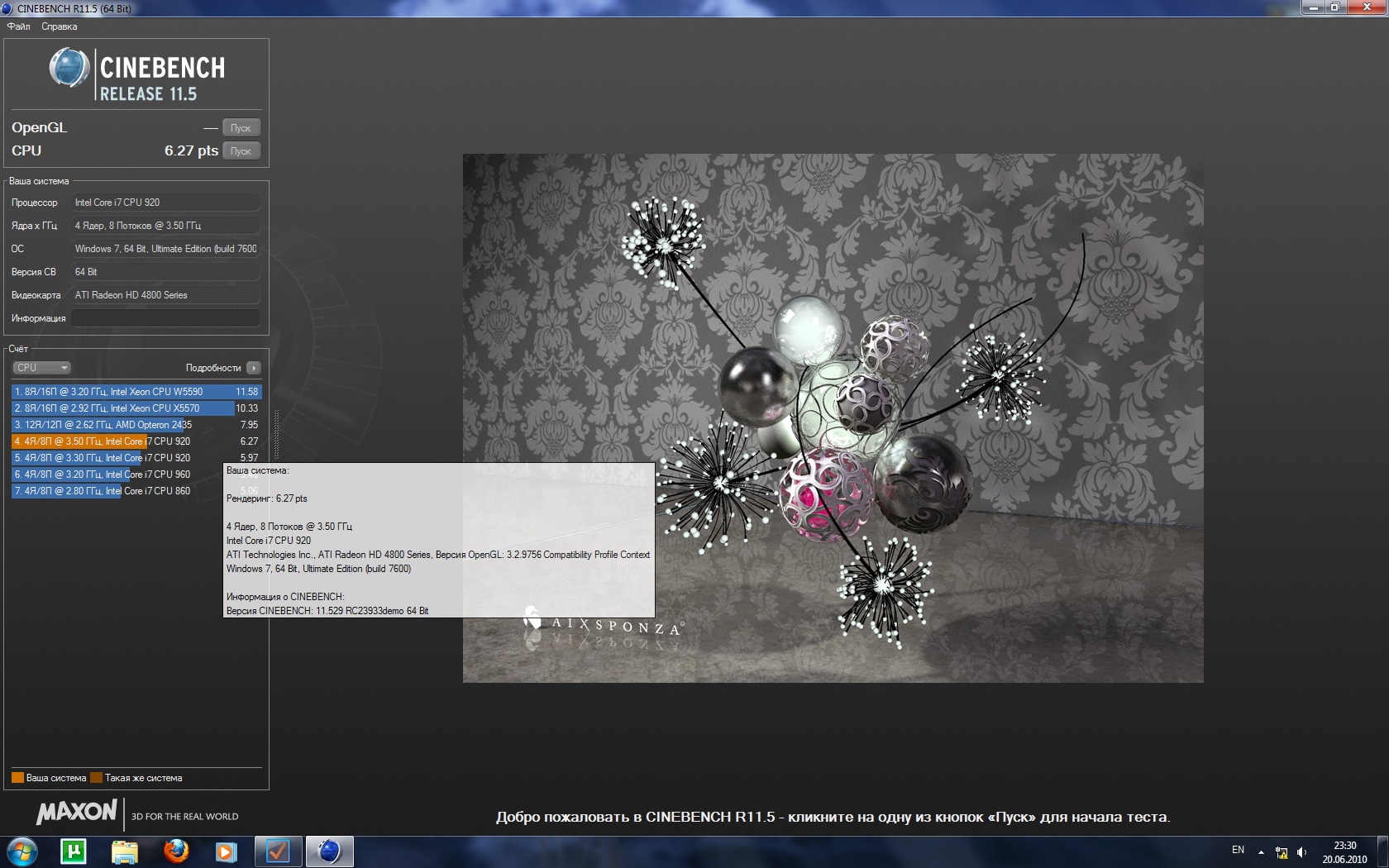Click the network tray icon
This screenshot has height=868, width=1389.
pos(1282,852)
